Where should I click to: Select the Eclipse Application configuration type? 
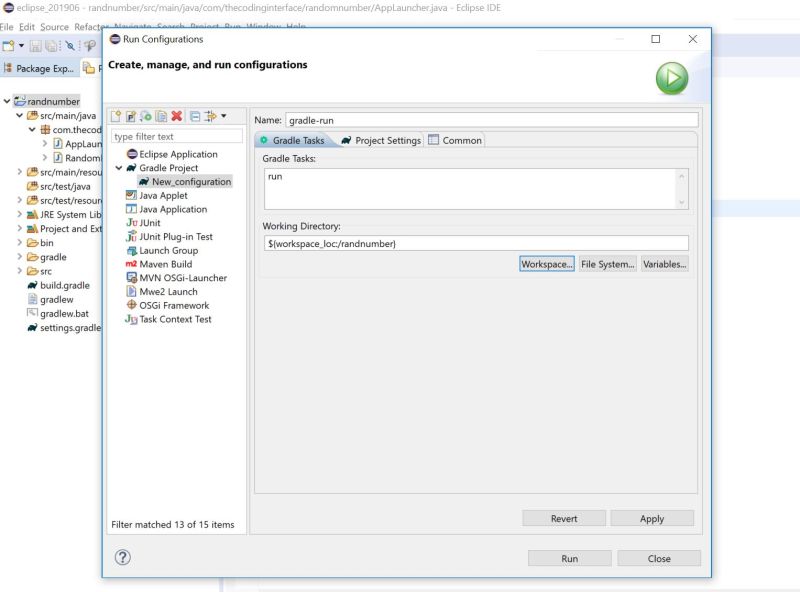coord(180,155)
